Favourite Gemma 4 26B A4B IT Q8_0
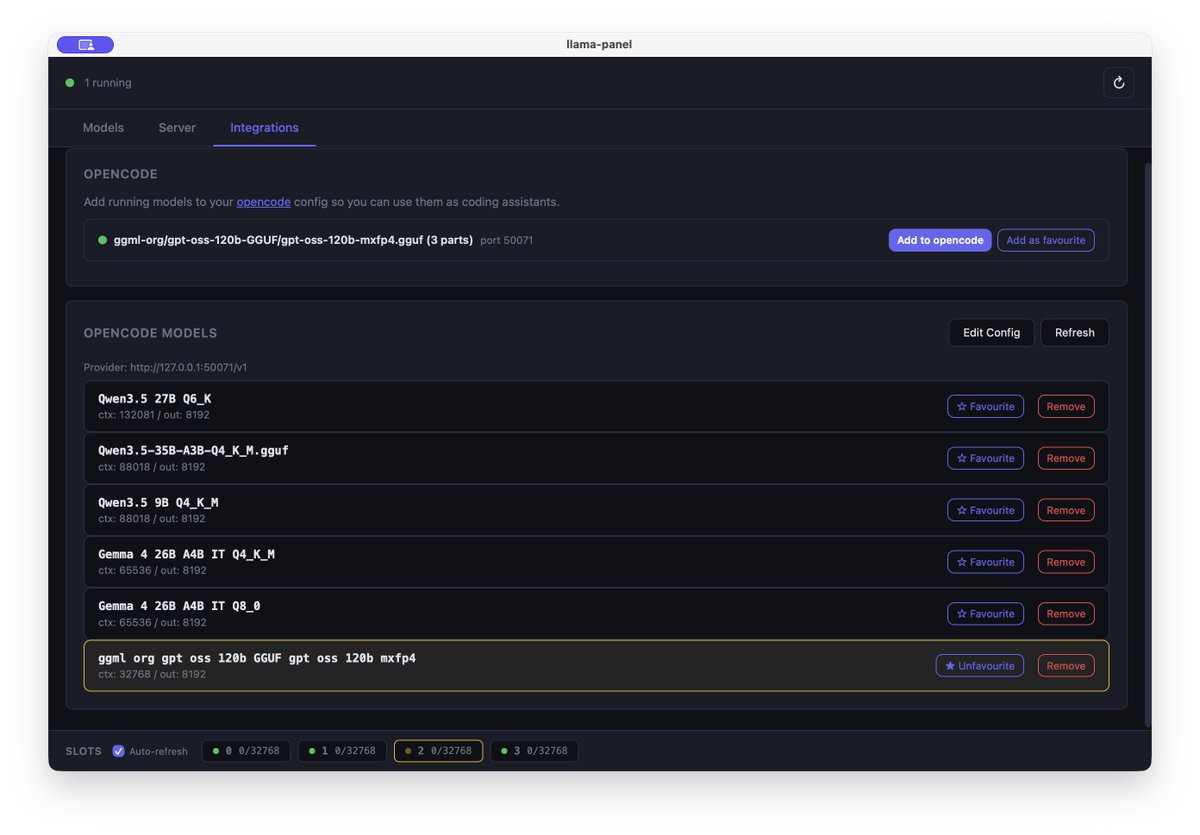This screenshot has height=835, width=1200. coord(986,614)
